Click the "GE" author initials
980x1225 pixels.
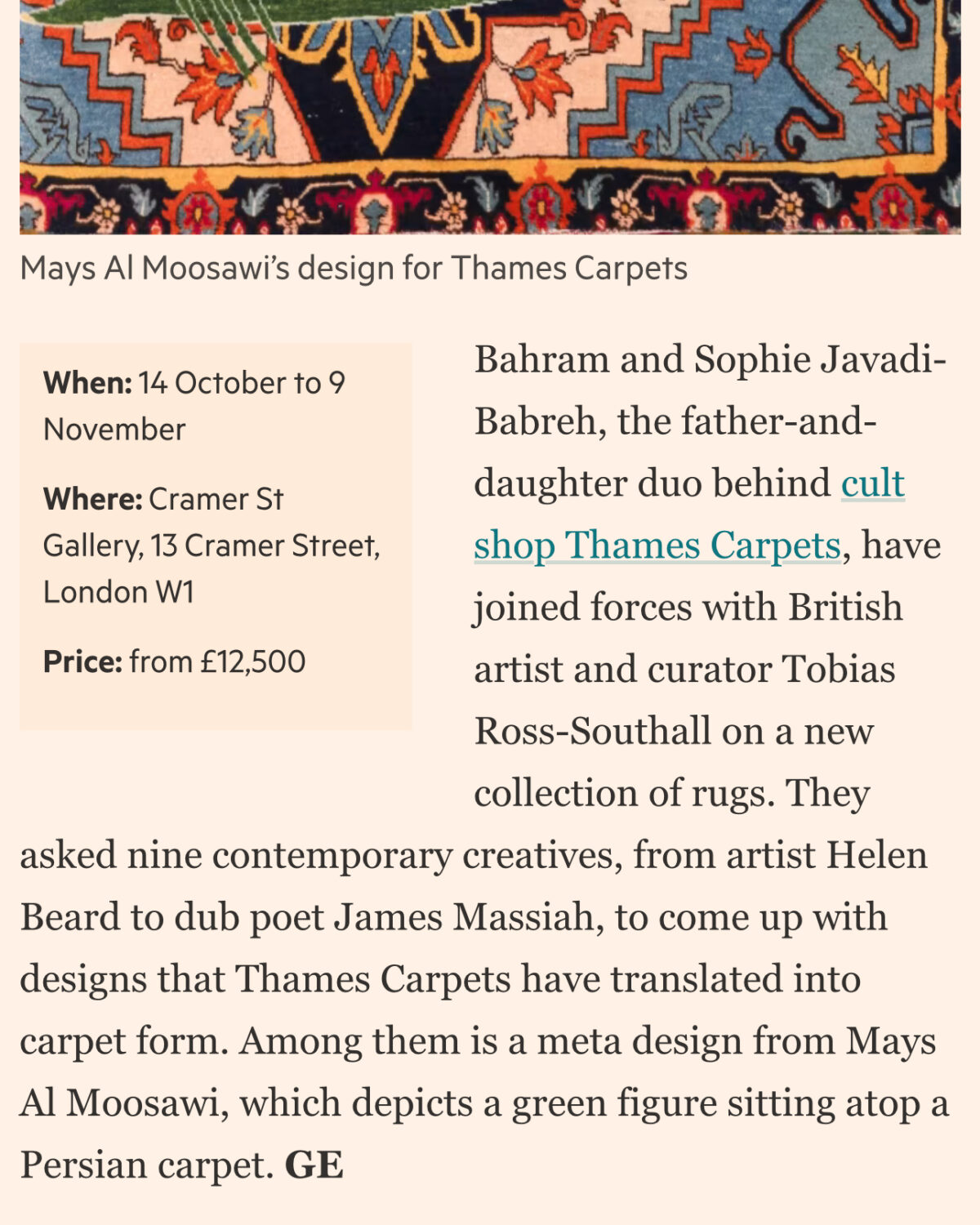tap(314, 1165)
